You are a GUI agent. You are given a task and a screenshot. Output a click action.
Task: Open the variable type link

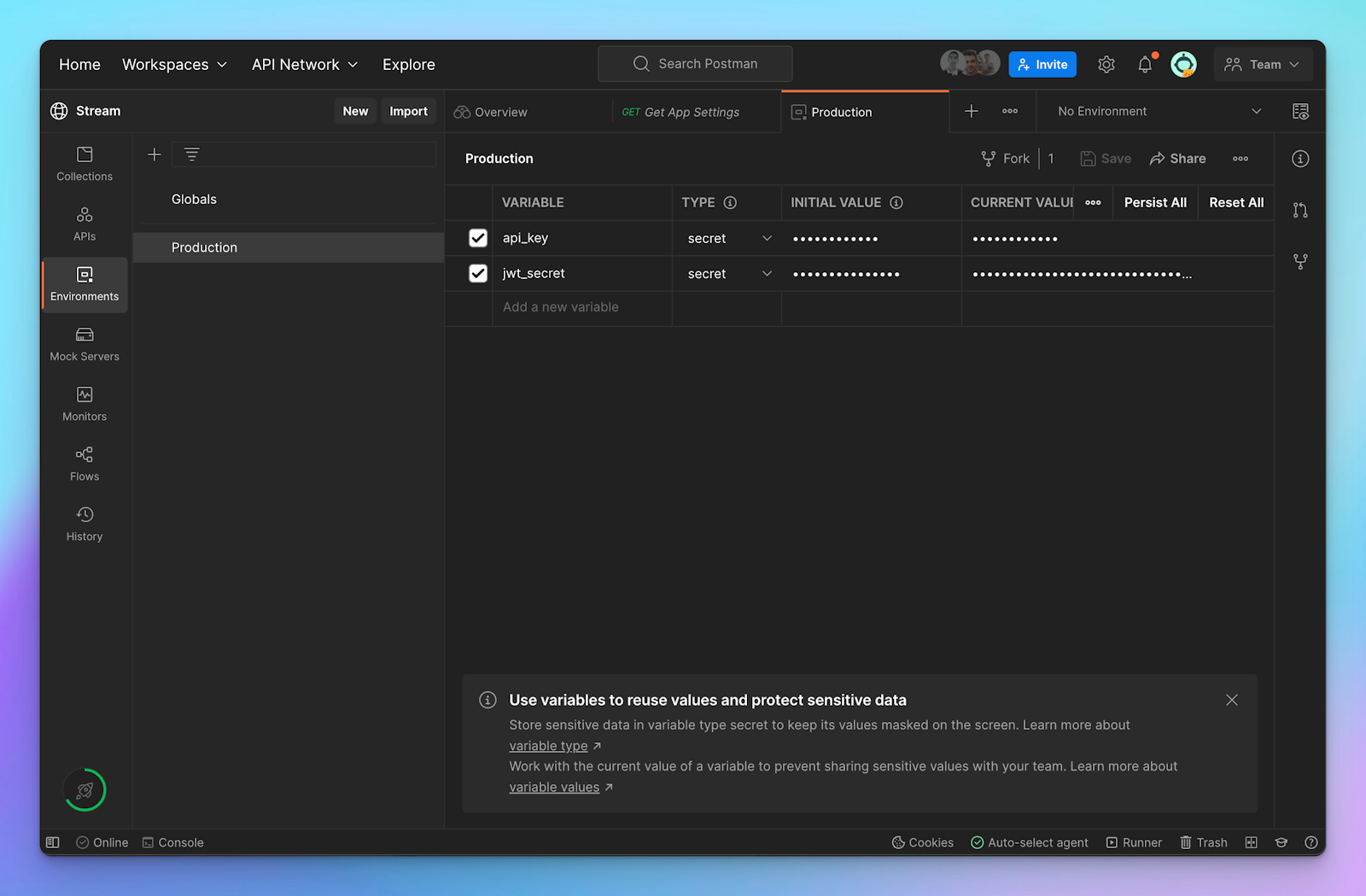(549, 745)
